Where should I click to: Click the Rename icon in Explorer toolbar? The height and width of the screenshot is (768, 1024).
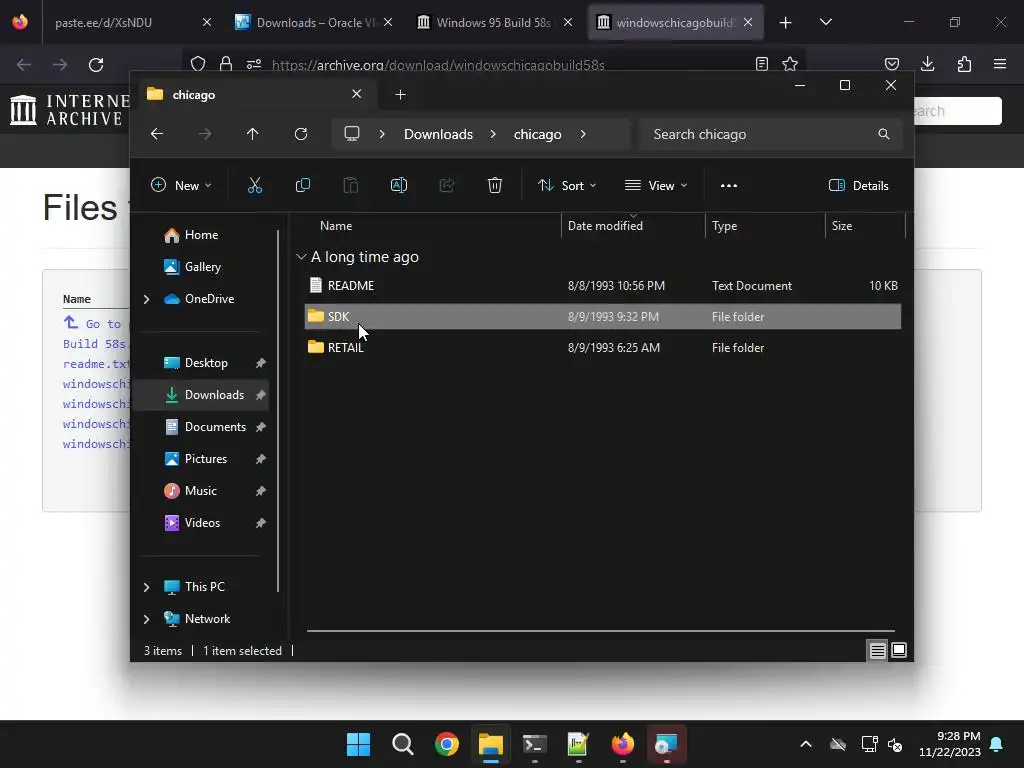[399, 185]
